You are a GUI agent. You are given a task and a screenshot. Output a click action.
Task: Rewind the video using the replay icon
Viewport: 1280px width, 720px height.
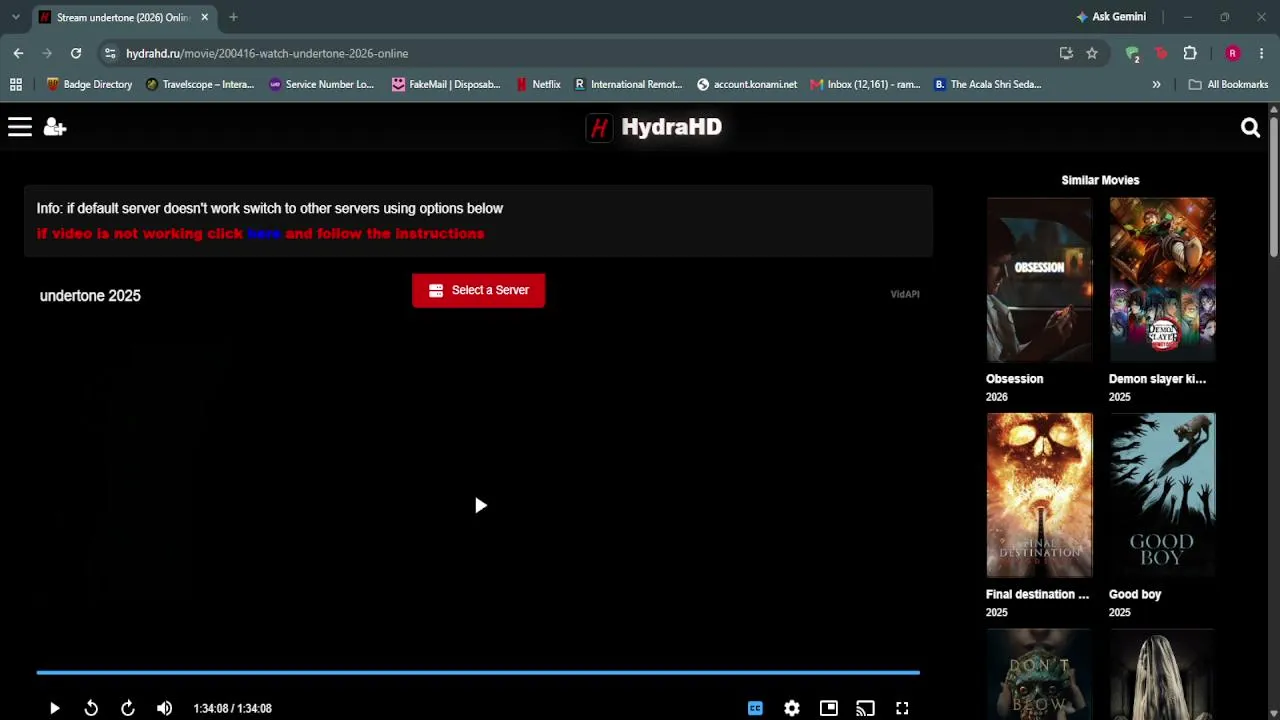(x=91, y=708)
